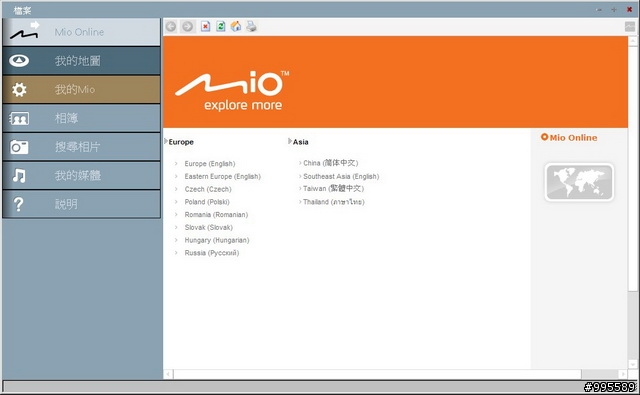Viewport: 640px width, 395px height.
Task: Stop page loading with red X icon
Action: (205, 27)
